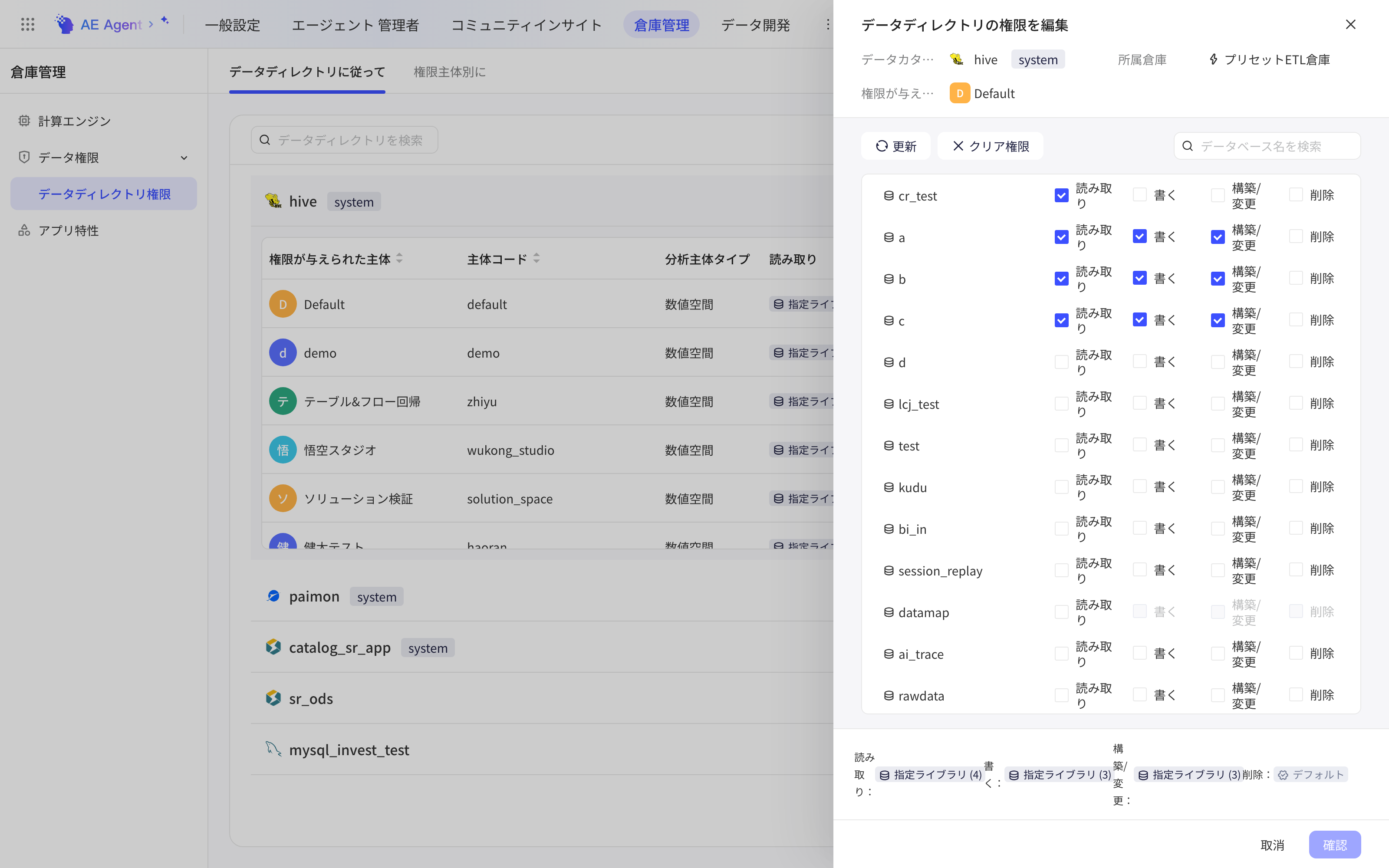Open the データ開発 menu
Screen dimensions: 1389x868
pyautogui.click(x=755, y=25)
